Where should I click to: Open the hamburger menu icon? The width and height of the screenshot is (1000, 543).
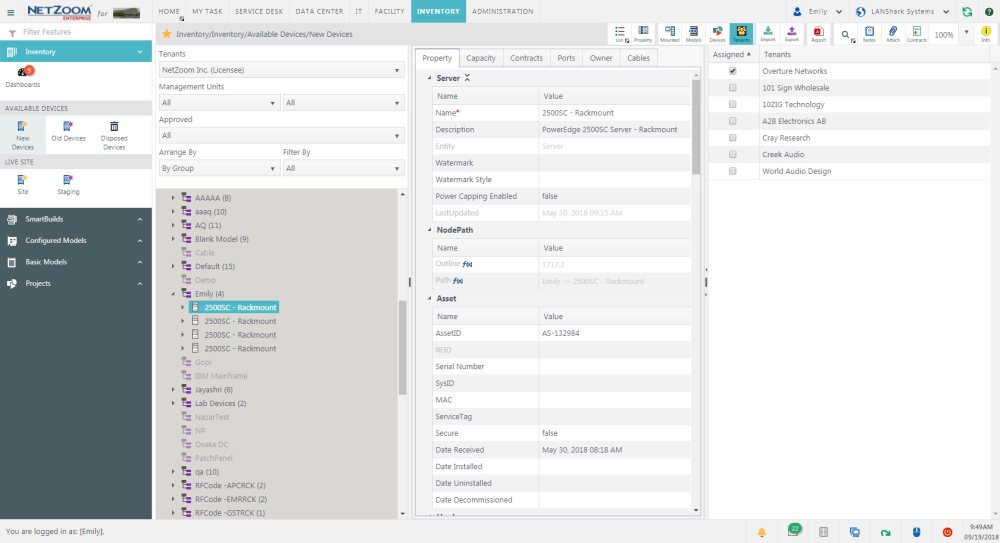(11, 12)
